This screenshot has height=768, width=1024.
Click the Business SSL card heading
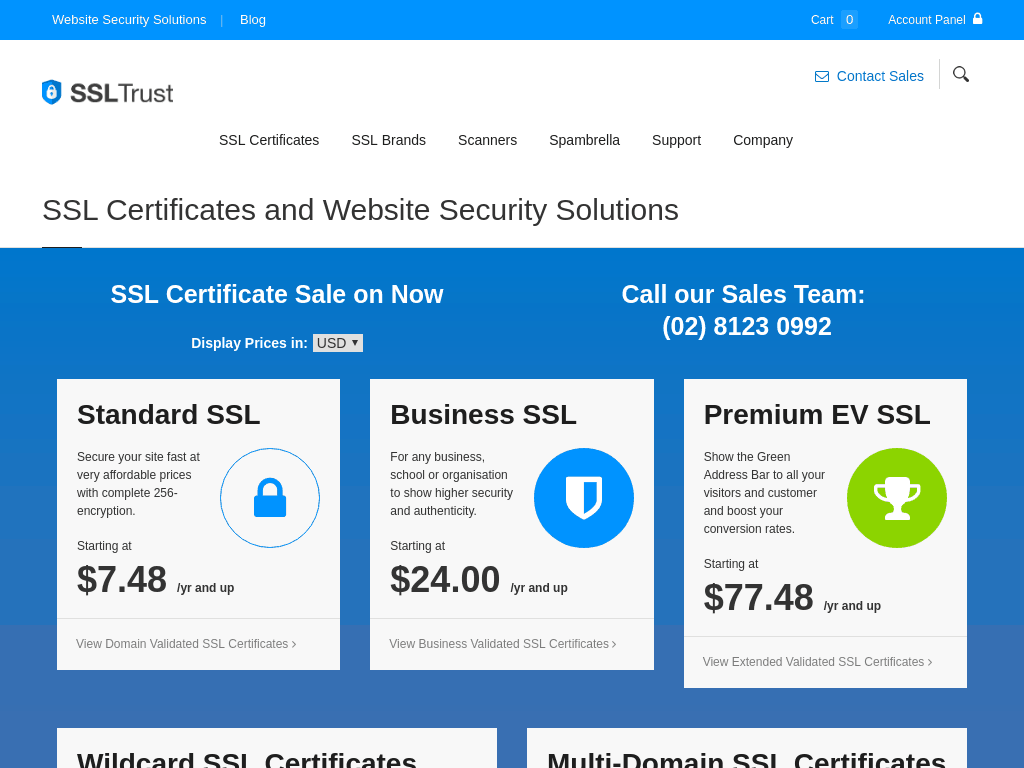[x=483, y=415]
